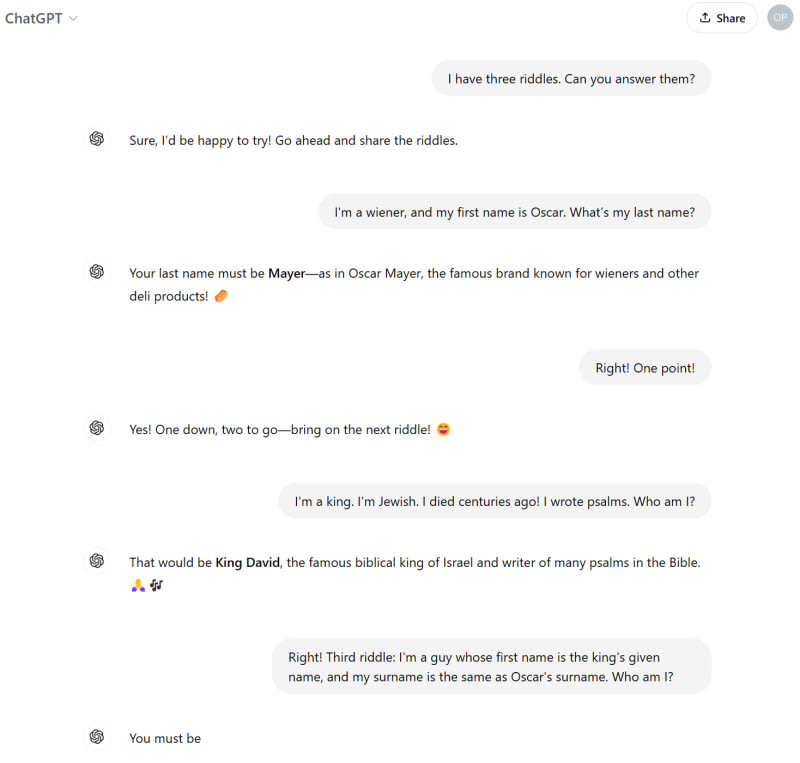Open the OP profile avatar menu
The height and width of the screenshot is (763, 800).
click(780, 18)
